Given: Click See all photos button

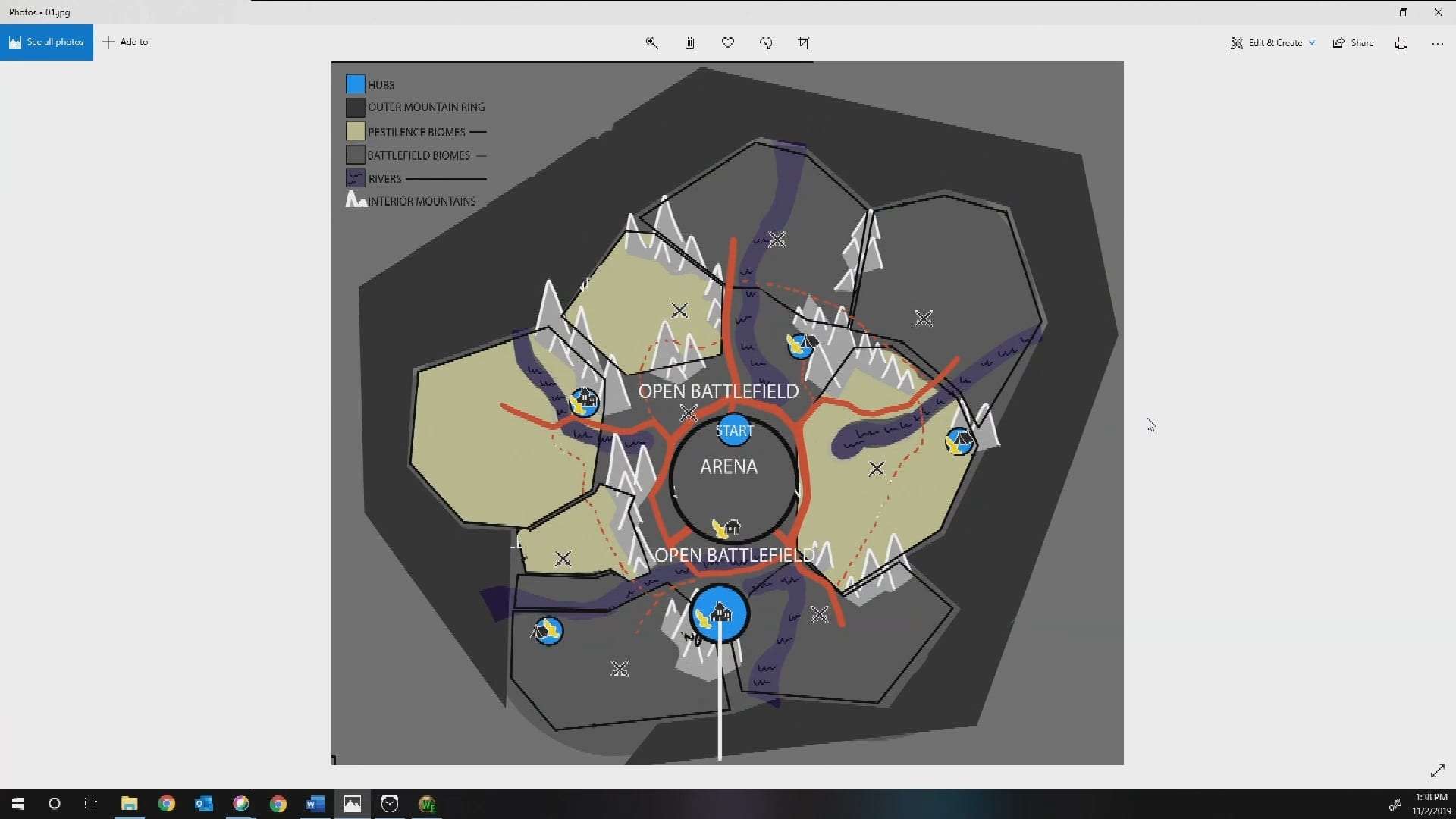Looking at the screenshot, I should coord(46,42).
